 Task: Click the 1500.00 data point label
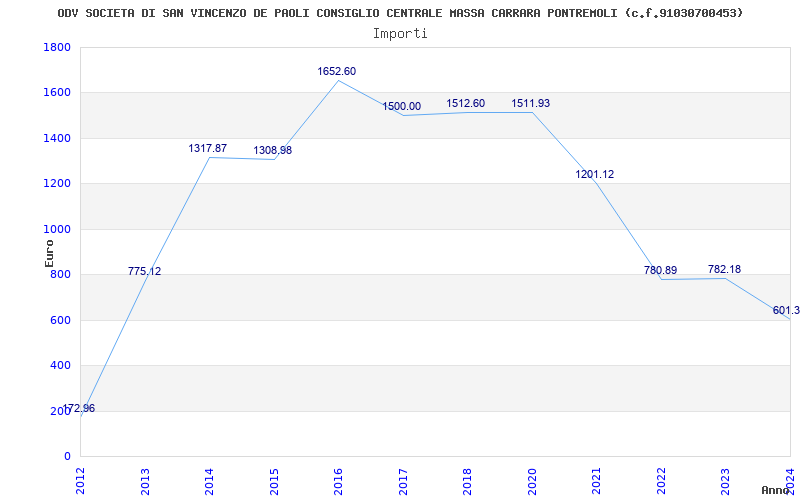coord(402,107)
